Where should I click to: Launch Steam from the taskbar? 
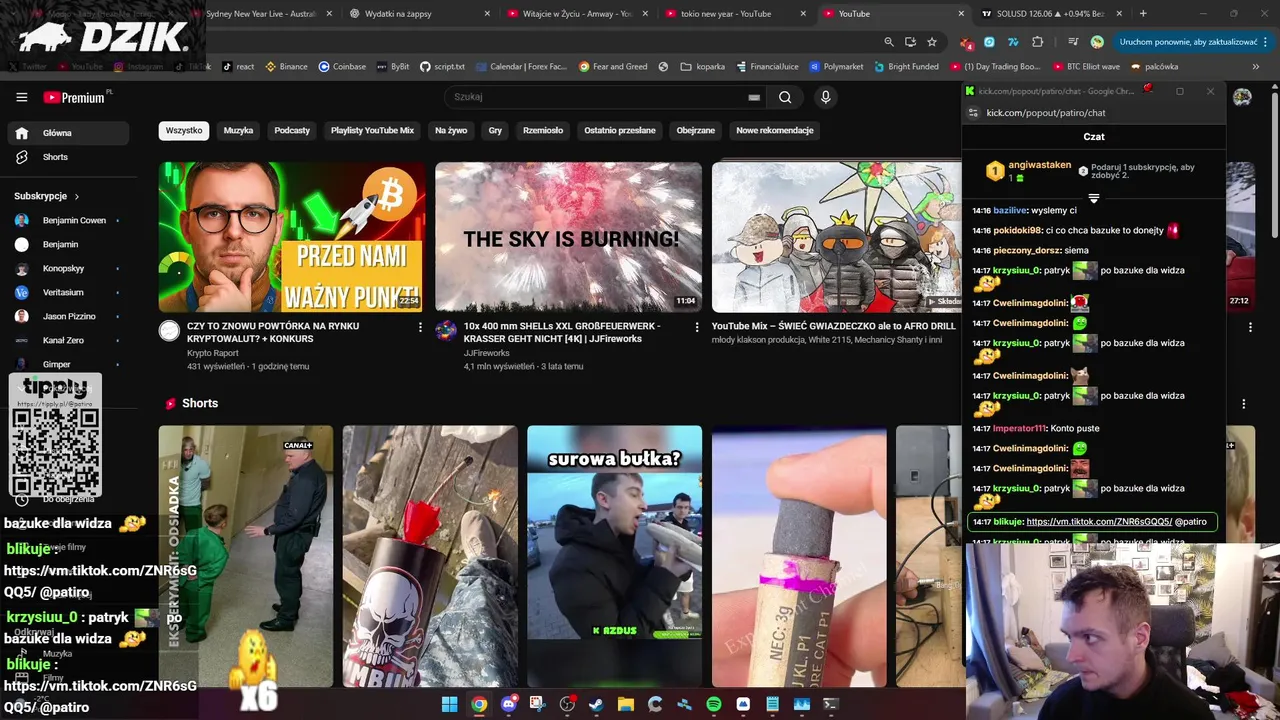pyautogui.click(x=596, y=704)
